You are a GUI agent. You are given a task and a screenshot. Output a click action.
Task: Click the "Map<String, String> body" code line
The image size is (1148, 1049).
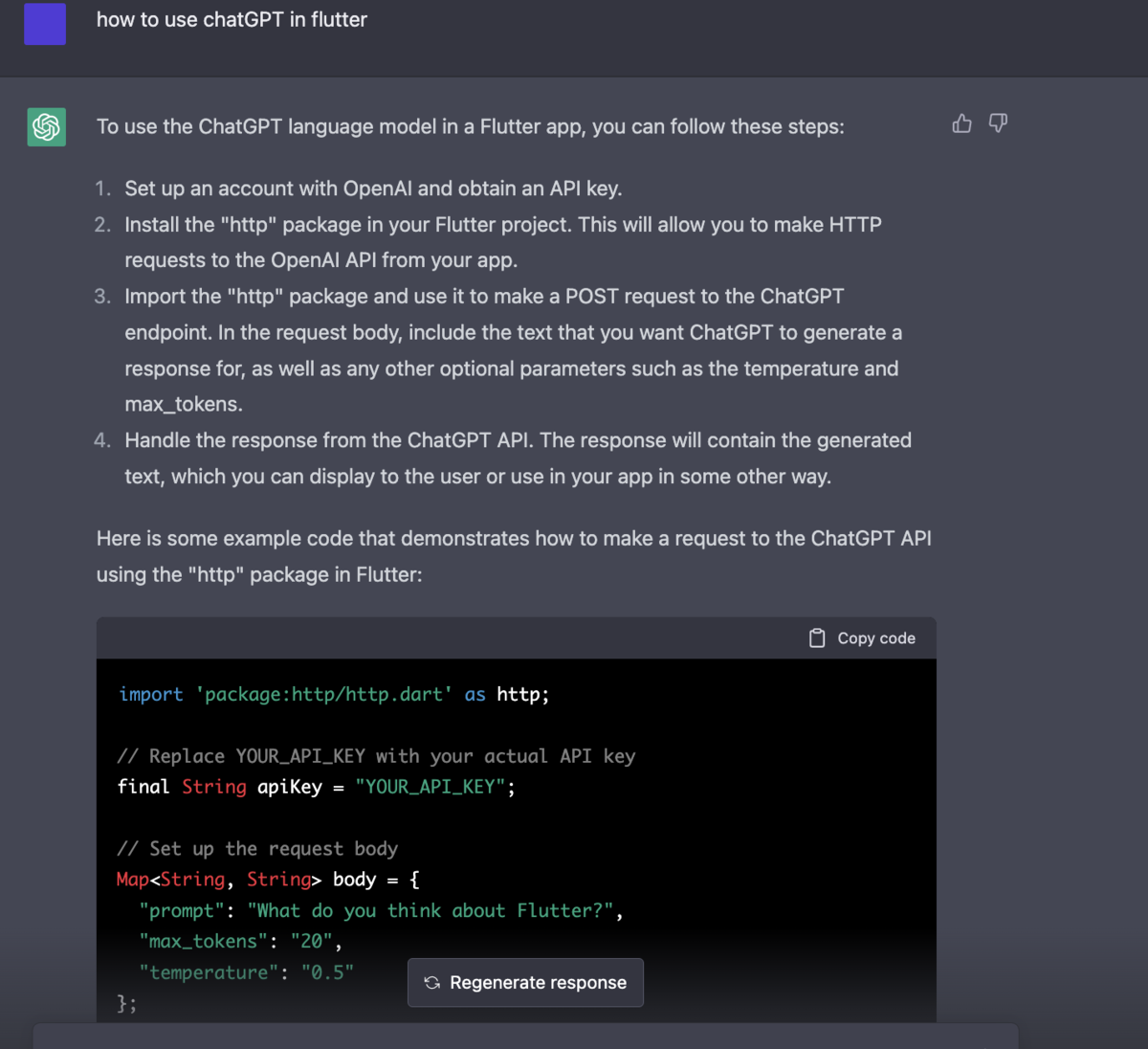click(x=268, y=880)
